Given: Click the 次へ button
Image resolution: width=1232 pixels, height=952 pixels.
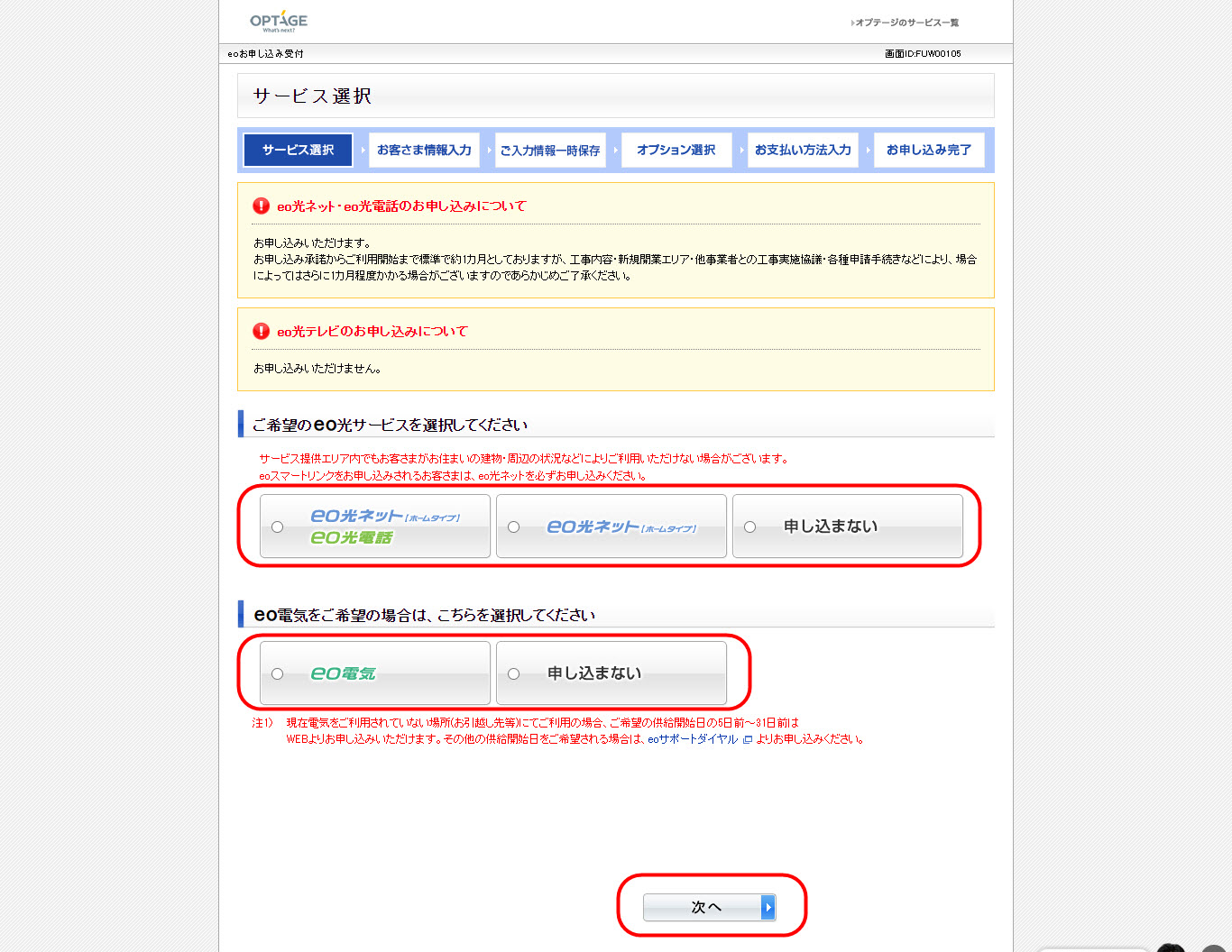Looking at the screenshot, I should click(x=709, y=907).
